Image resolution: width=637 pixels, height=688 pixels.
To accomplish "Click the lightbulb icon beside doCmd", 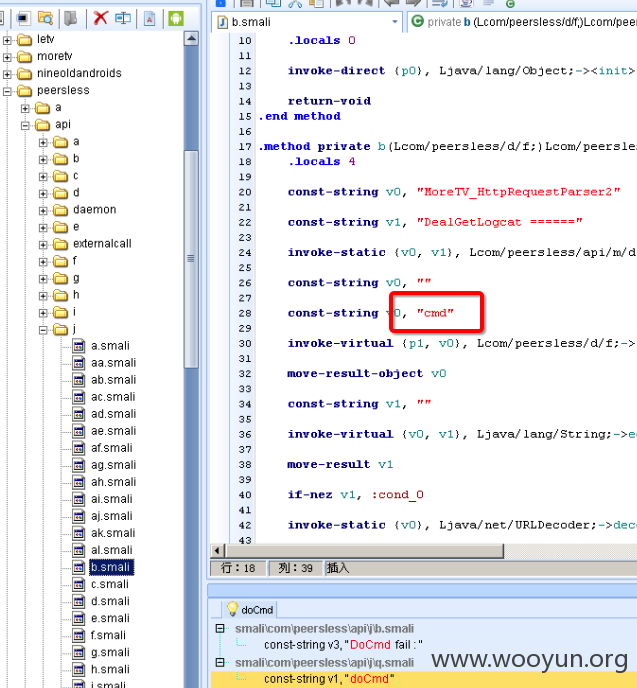I will 232,609.
